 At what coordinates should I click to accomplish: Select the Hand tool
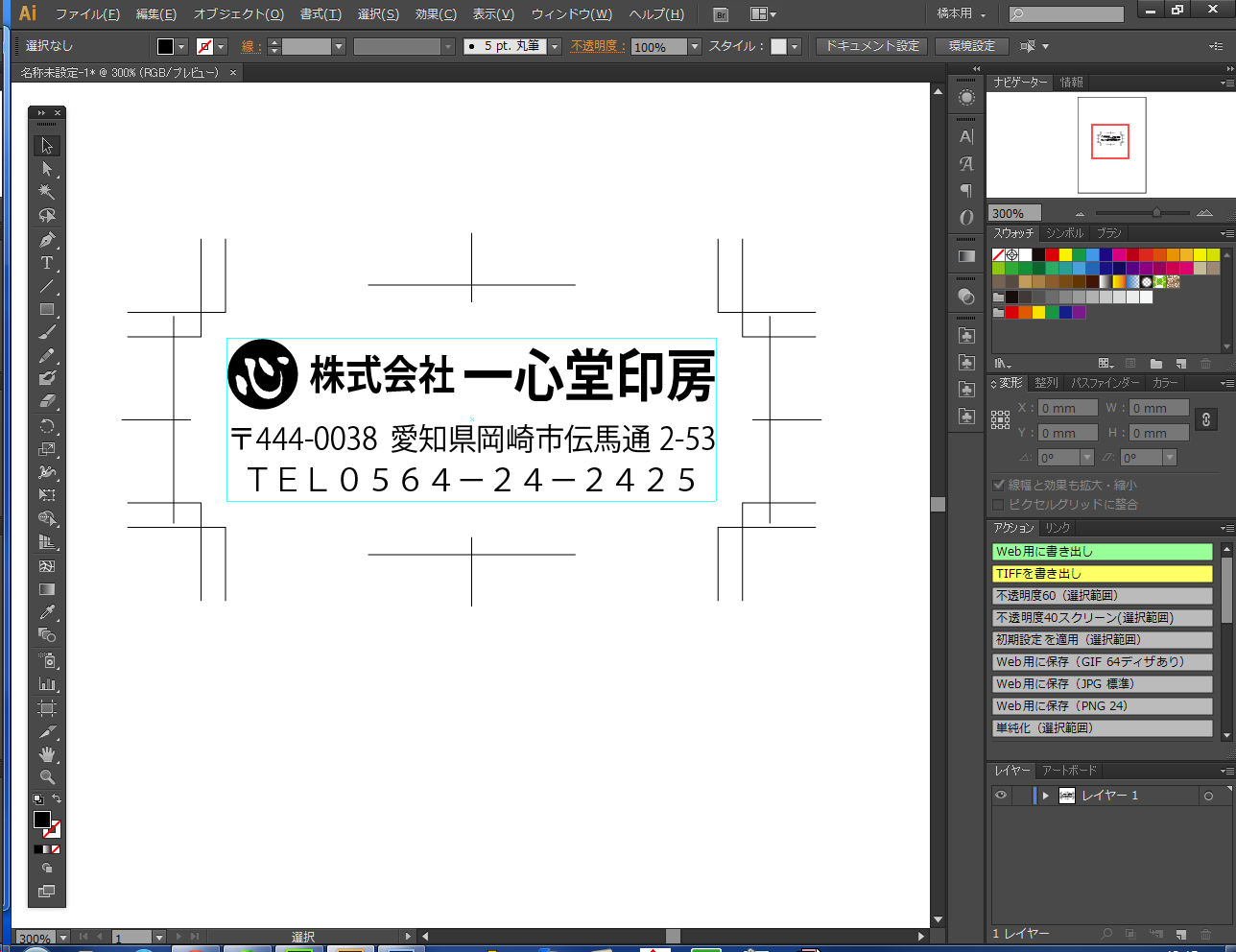[x=46, y=754]
